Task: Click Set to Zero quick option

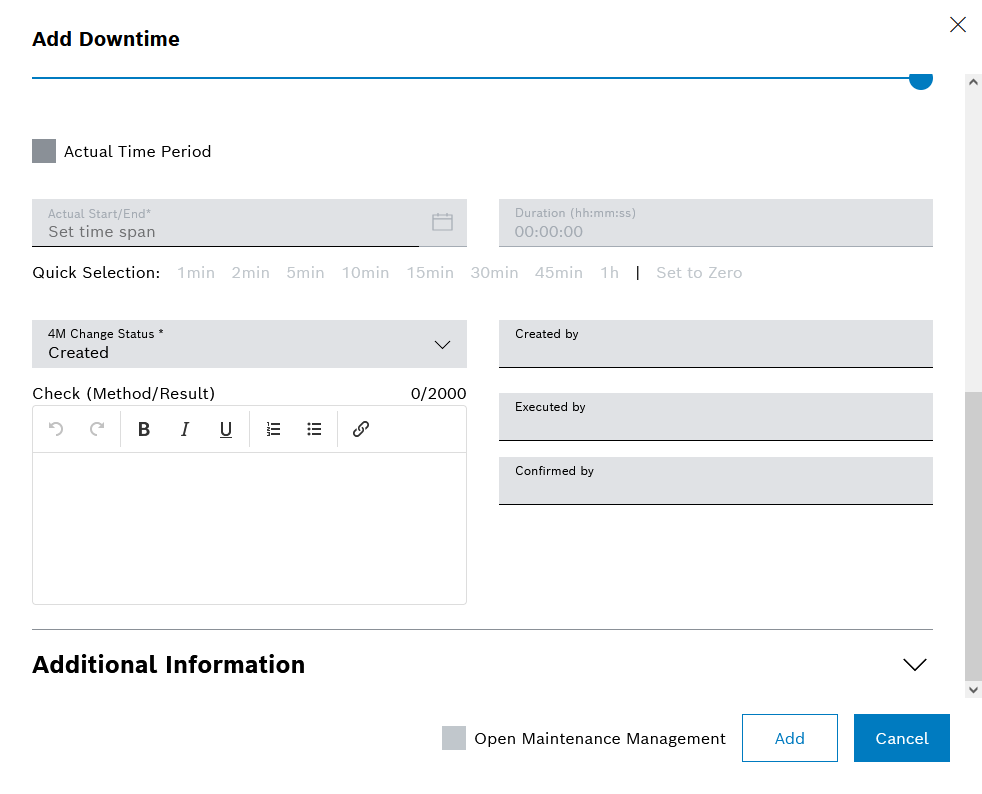Action: tap(699, 273)
